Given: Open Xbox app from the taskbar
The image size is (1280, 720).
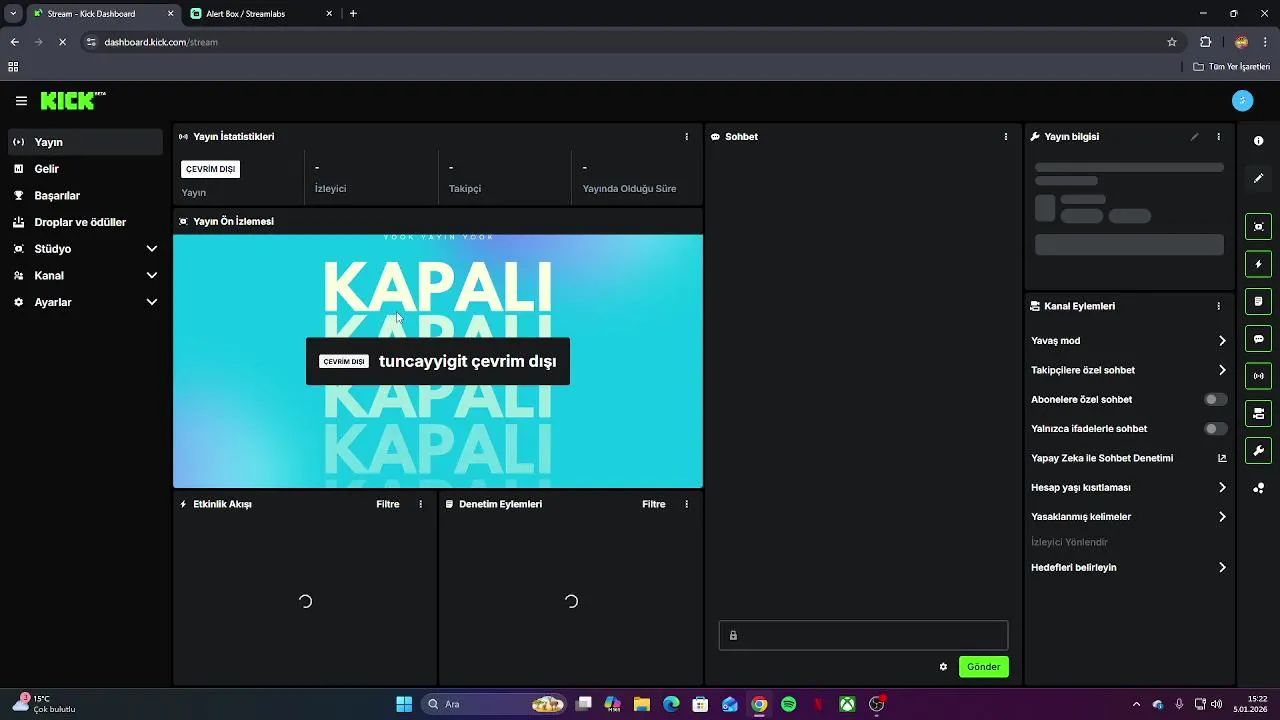Looking at the screenshot, I should (x=847, y=704).
